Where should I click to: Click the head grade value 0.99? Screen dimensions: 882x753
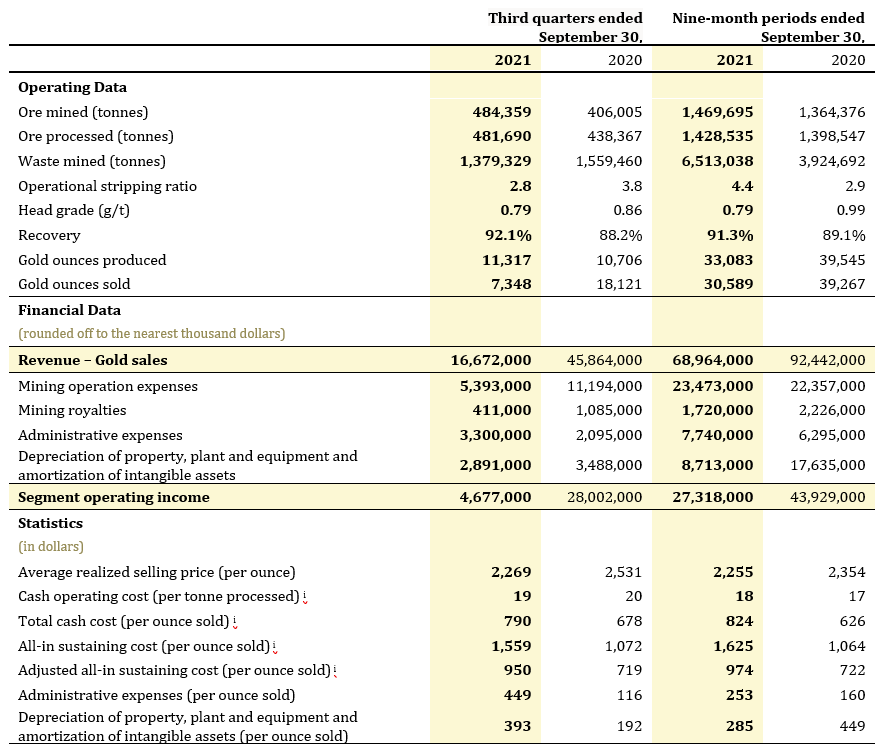click(850, 210)
